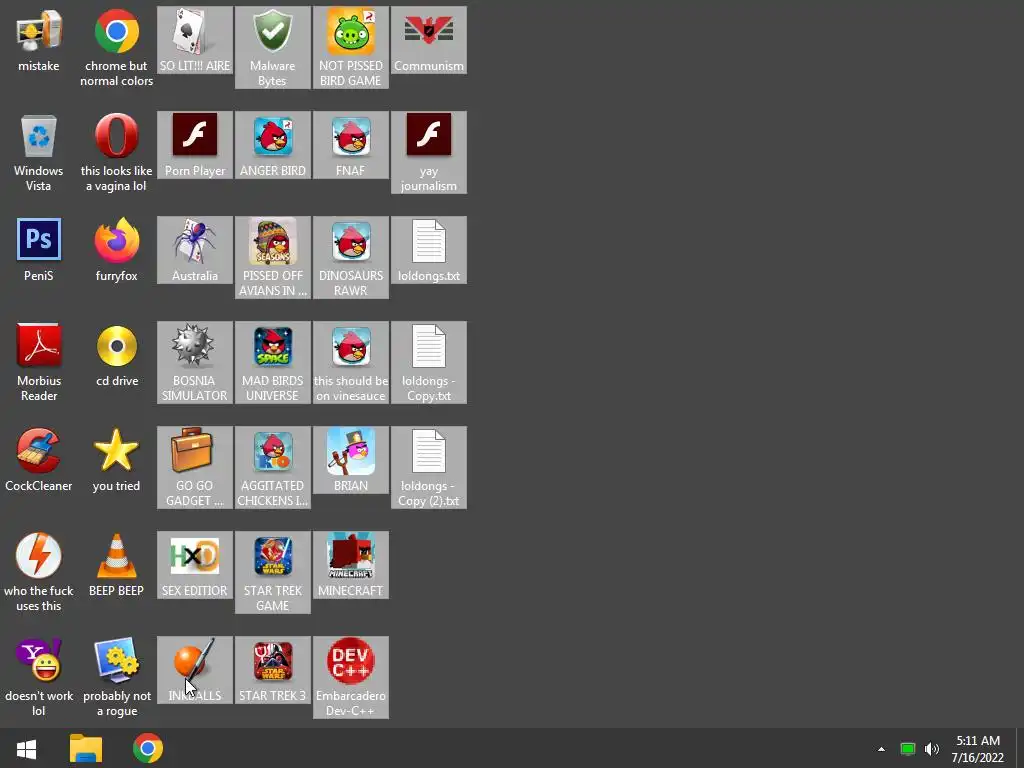The height and width of the screenshot is (768, 1024).
Task: Click the green network tray icon
Action: point(907,749)
